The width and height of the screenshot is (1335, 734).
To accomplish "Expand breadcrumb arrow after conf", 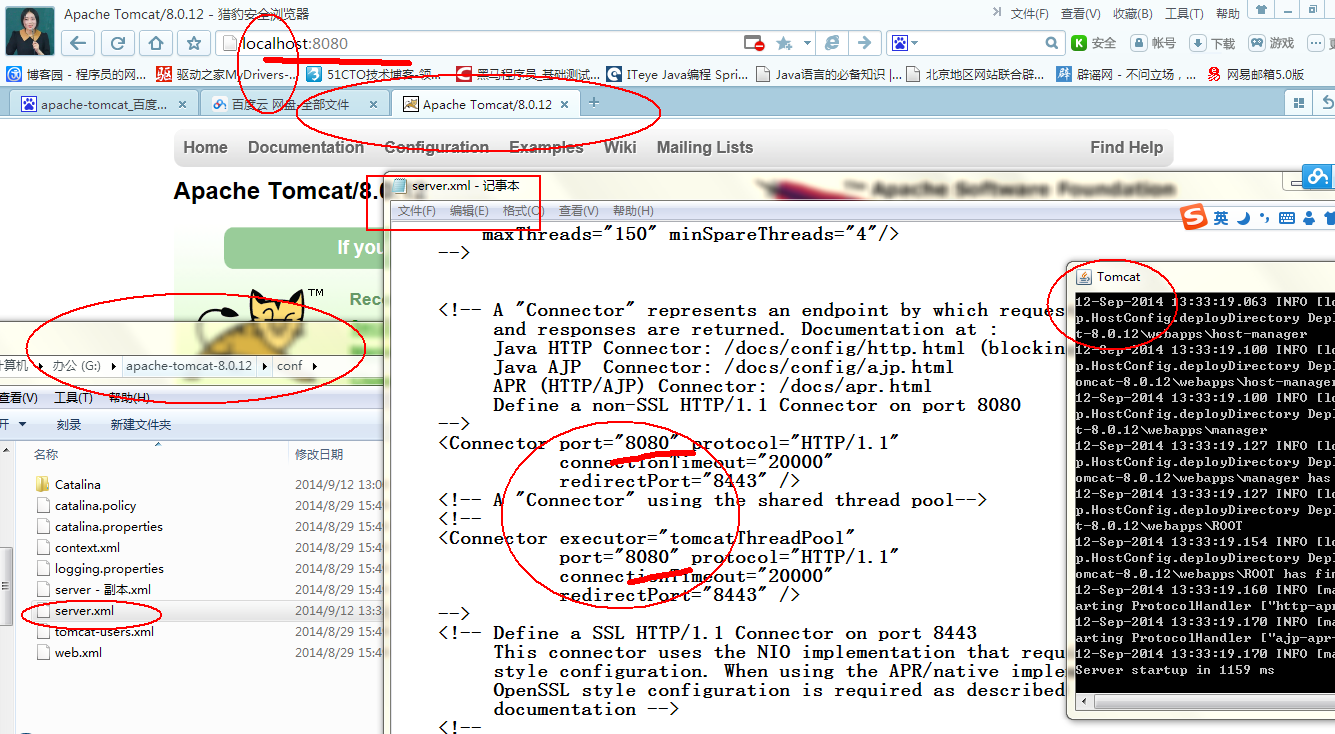I will point(314,366).
